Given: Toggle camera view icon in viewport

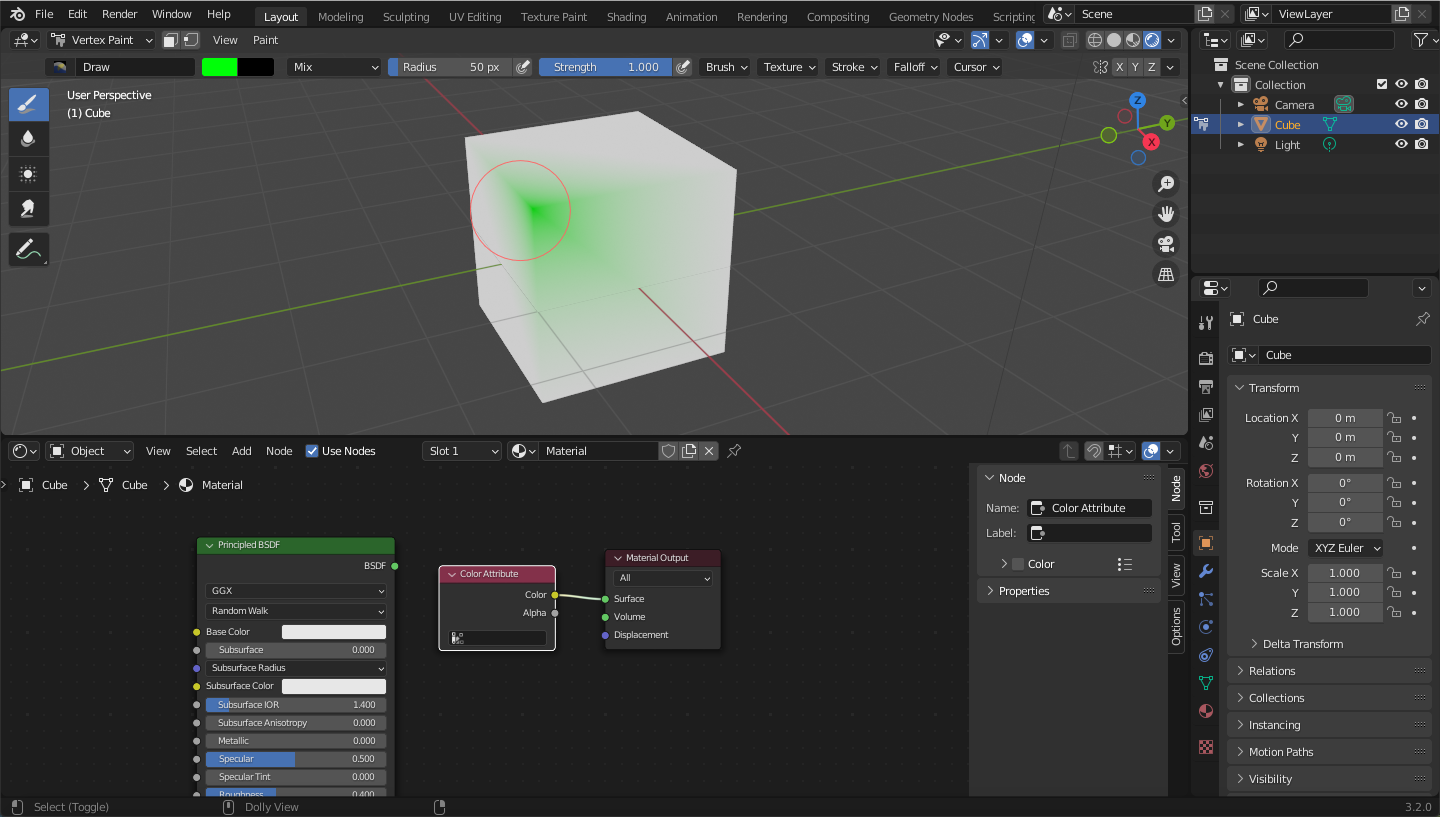Looking at the screenshot, I should [x=1165, y=243].
